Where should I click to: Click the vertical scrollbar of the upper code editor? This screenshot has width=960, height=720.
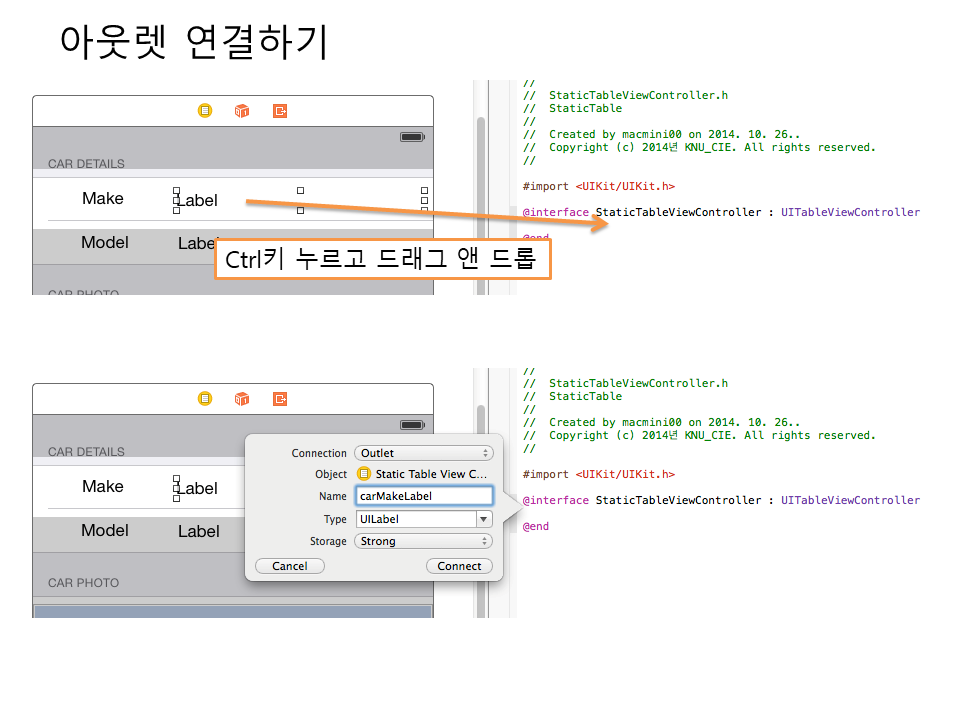[x=480, y=200]
